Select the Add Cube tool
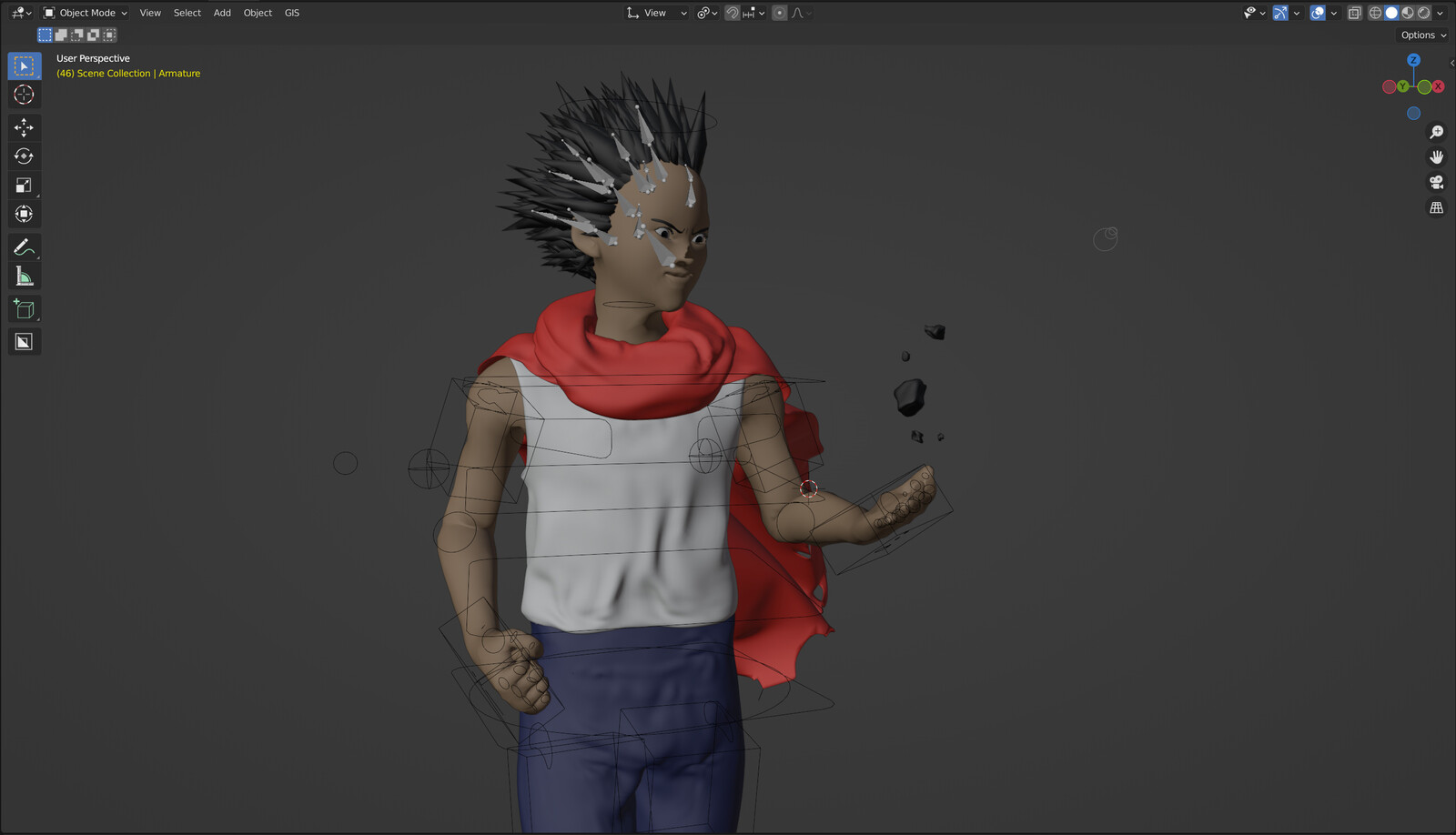 pos(24,309)
